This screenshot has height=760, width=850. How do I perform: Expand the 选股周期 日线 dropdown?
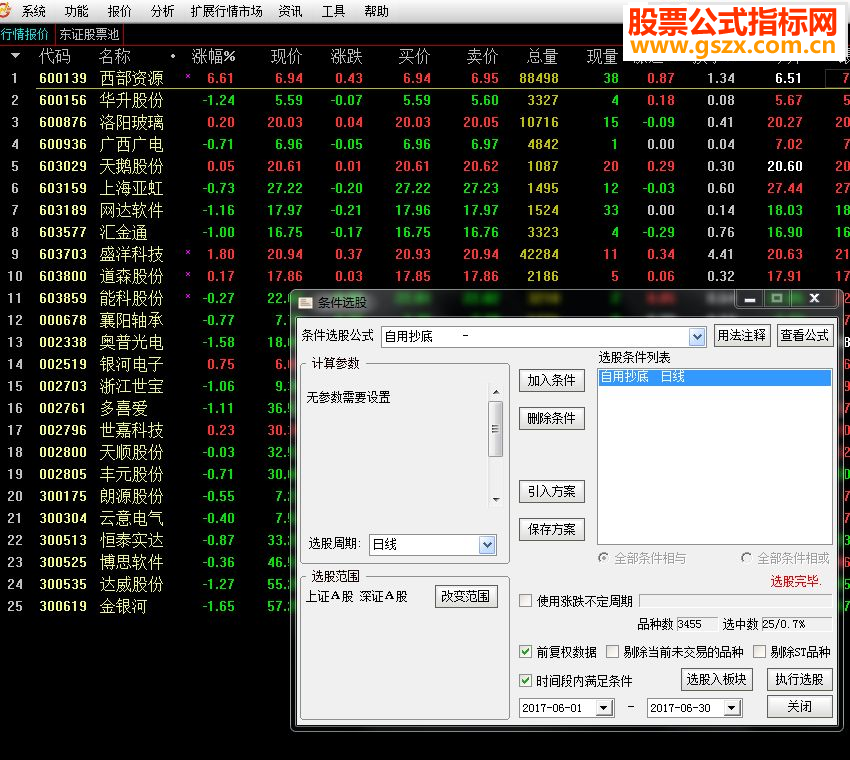[487, 544]
